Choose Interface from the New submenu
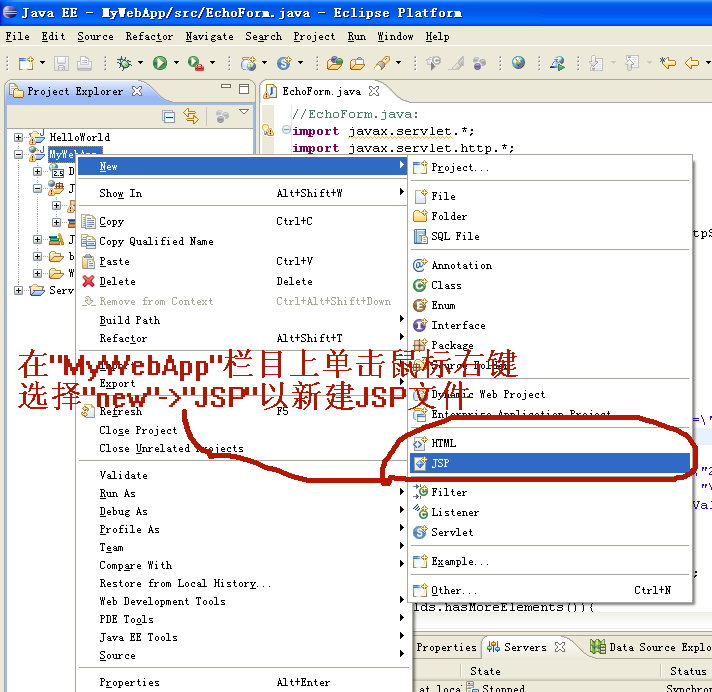The width and height of the screenshot is (712, 692). 550,325
